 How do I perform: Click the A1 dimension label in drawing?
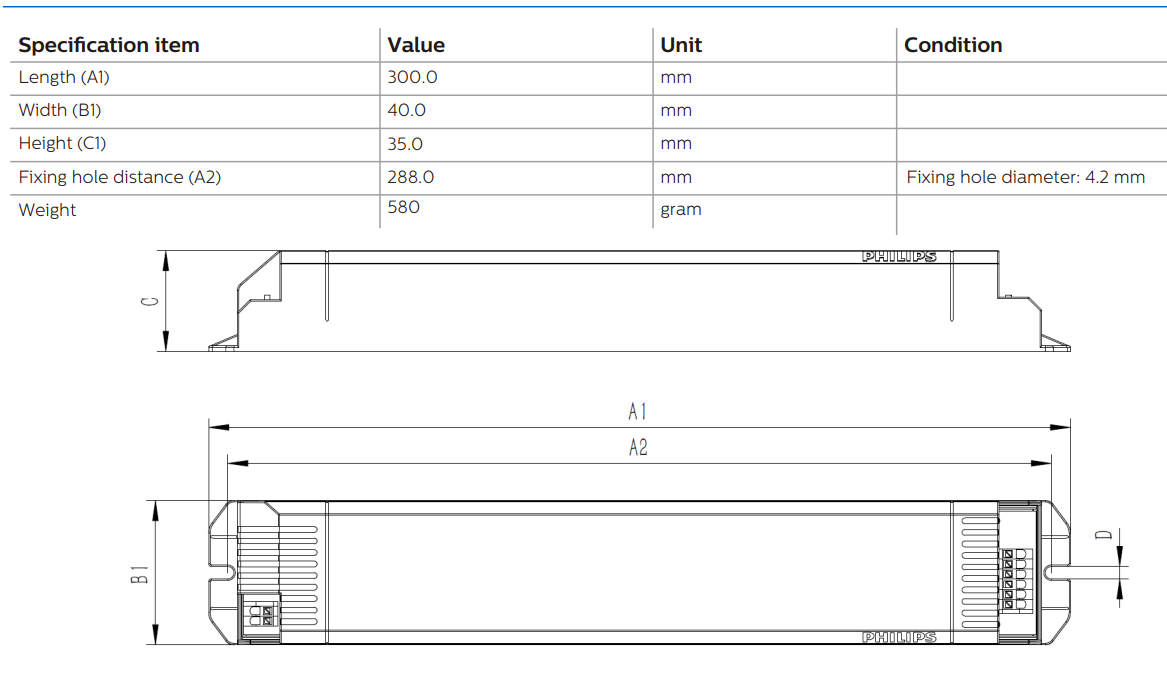point(638,412)
